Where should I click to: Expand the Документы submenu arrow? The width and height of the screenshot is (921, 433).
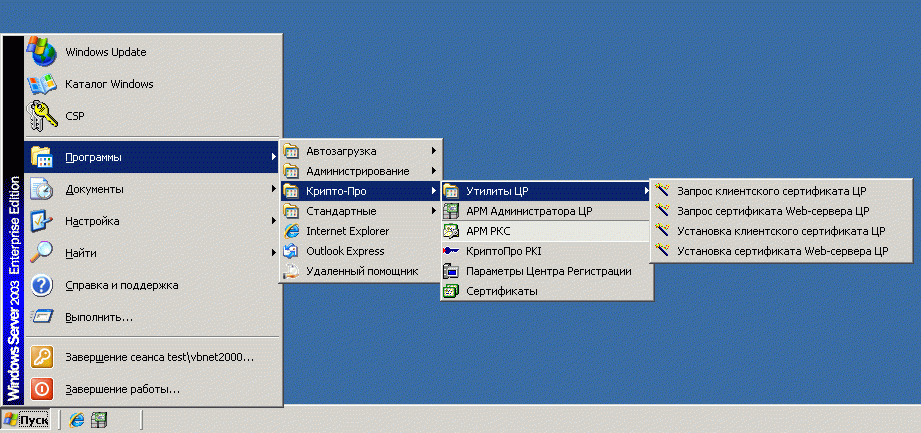[x=274, y=189]
